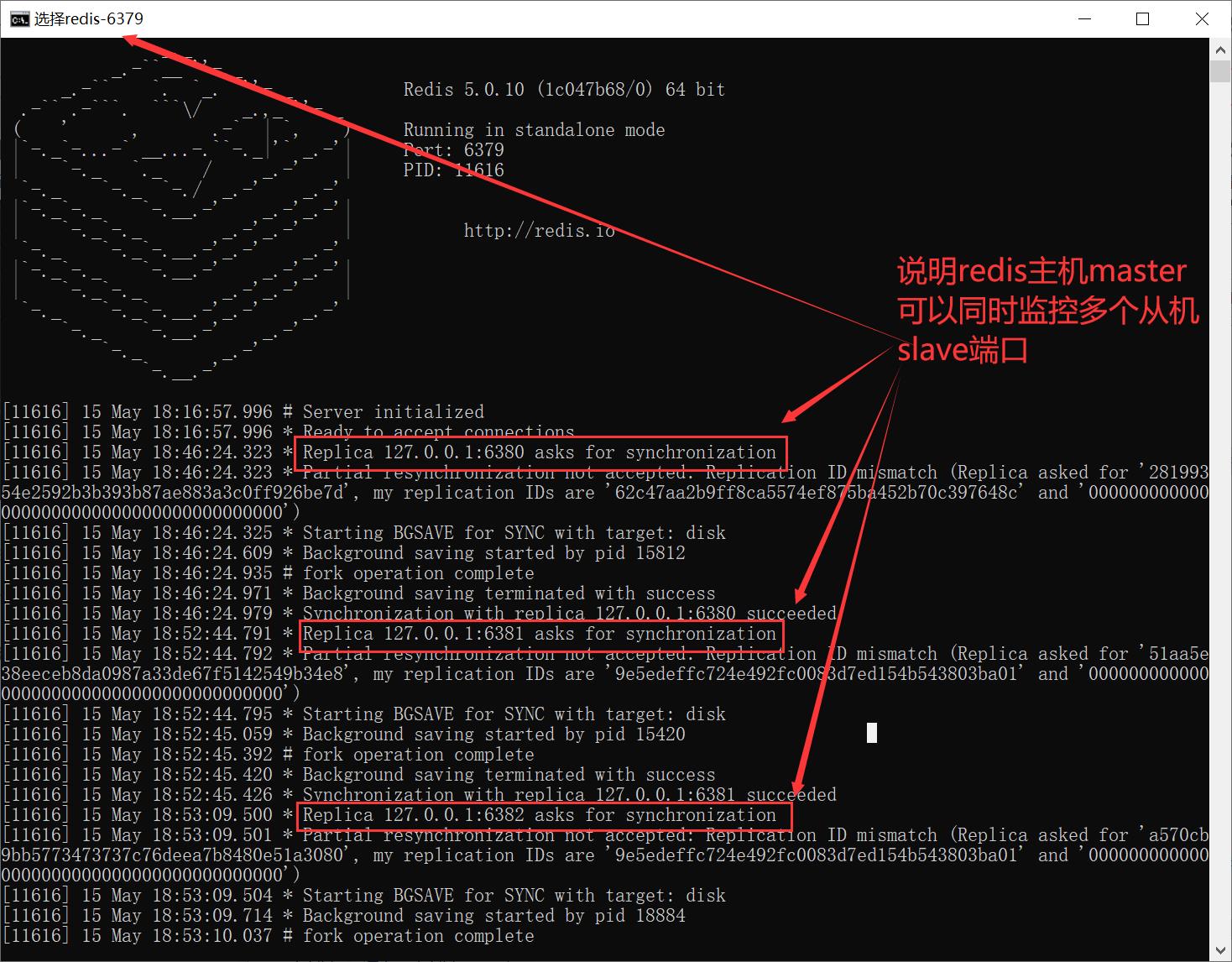Click the 'Port: 6379' line
The height and width of the screenshot is (962, 1232).
pos(453,150)
